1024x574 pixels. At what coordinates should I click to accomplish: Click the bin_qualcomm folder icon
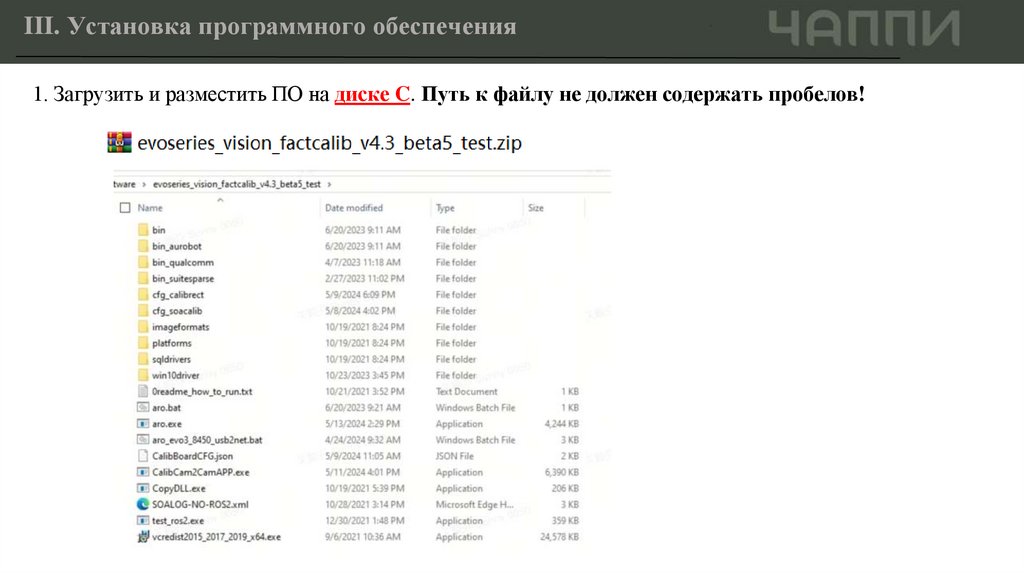143,262
